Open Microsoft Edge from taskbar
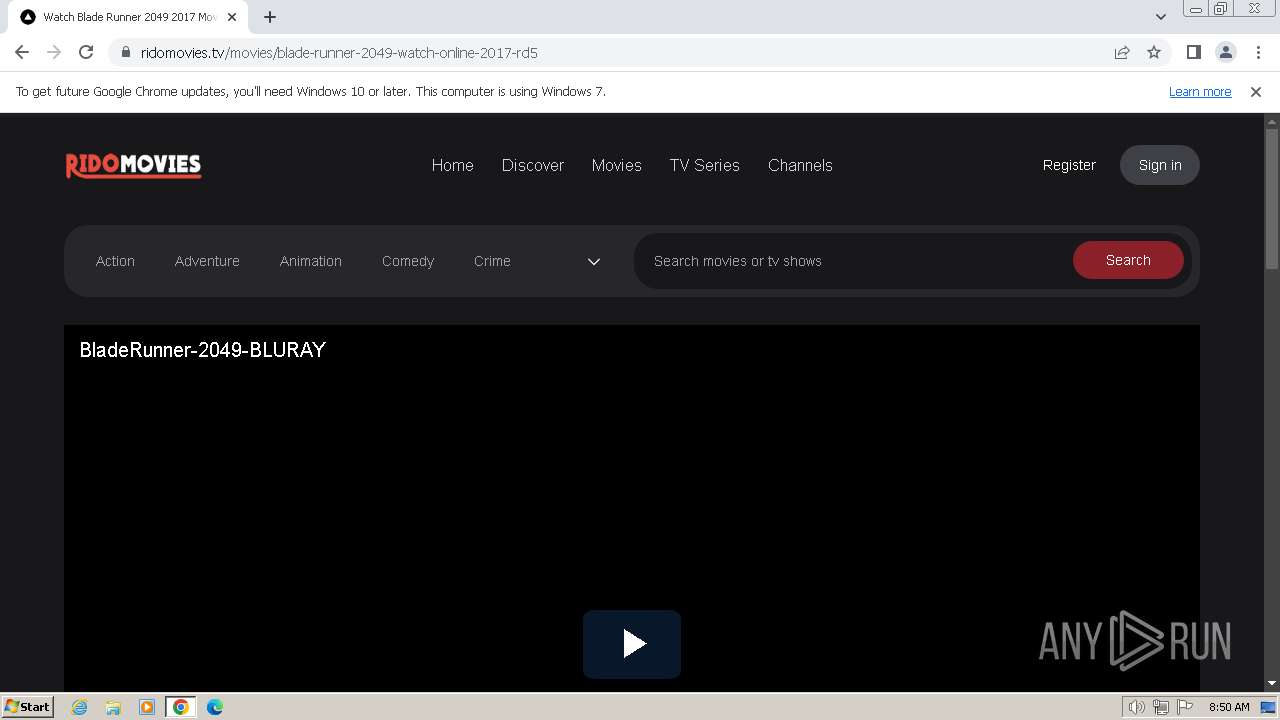The image size is (1280, 720). coord(215,707)
